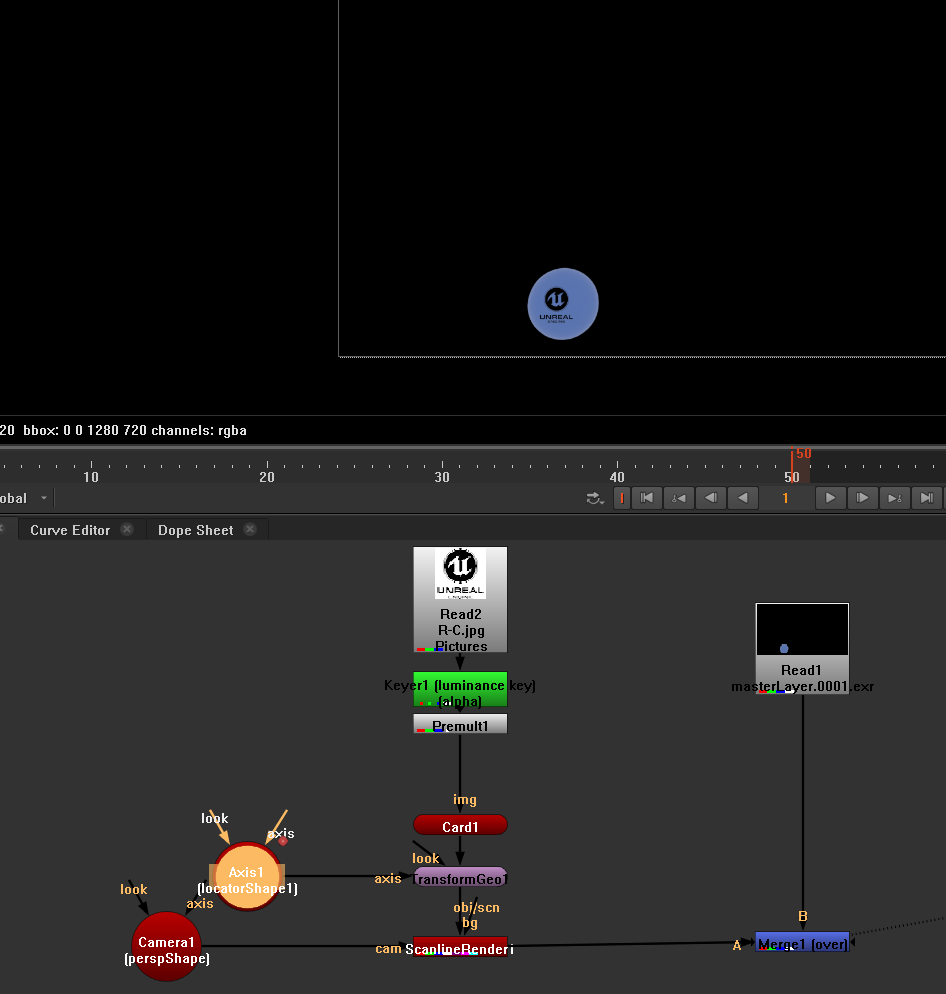The image size is (946, 994).
Task: Click the 'axis' input label beside TransformGeo1
Action: click(x=388, y=878)
